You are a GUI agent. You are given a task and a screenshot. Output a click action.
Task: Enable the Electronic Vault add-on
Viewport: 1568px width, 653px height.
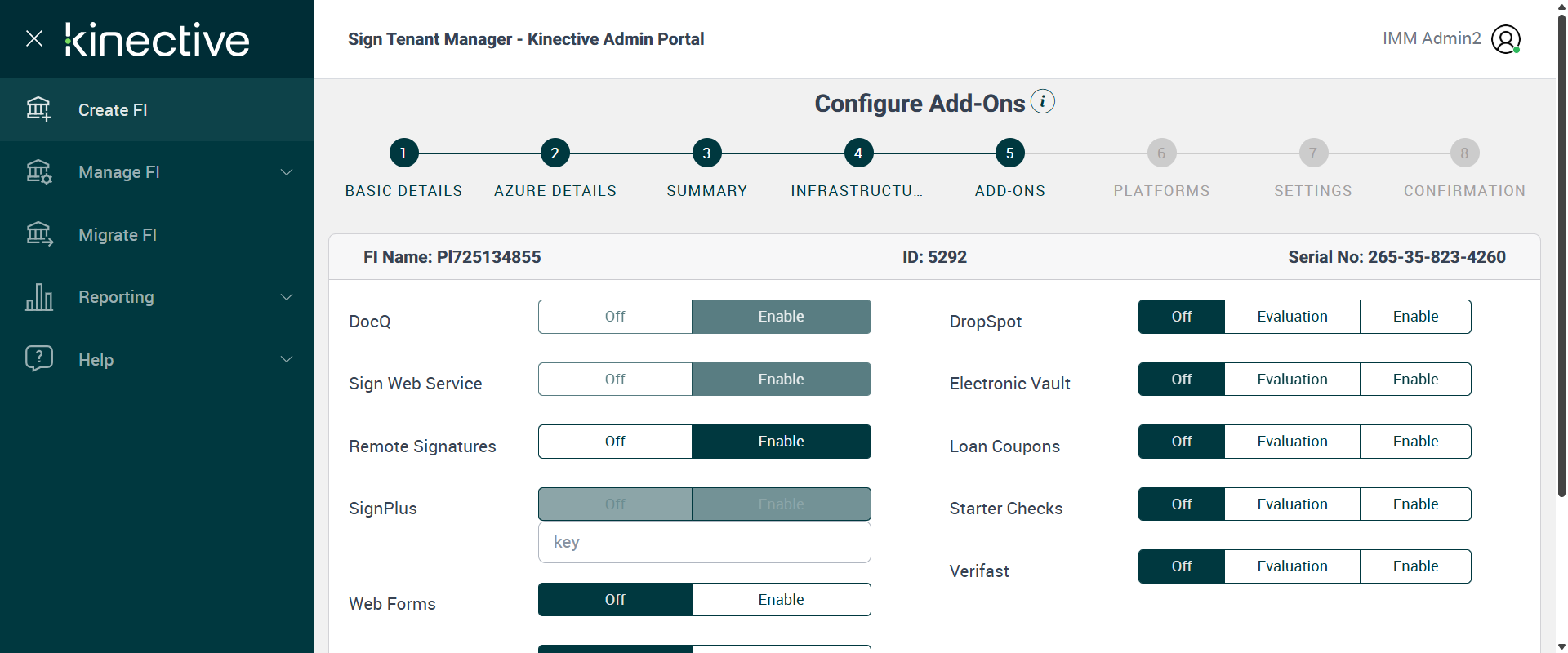point(1415,380)
